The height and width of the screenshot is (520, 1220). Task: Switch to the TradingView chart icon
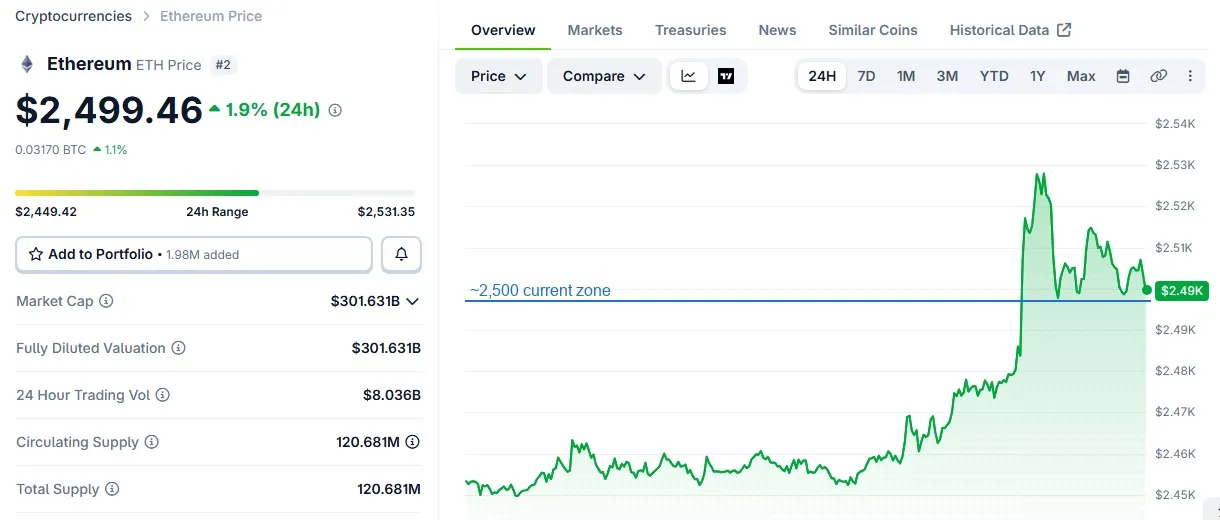726,76
